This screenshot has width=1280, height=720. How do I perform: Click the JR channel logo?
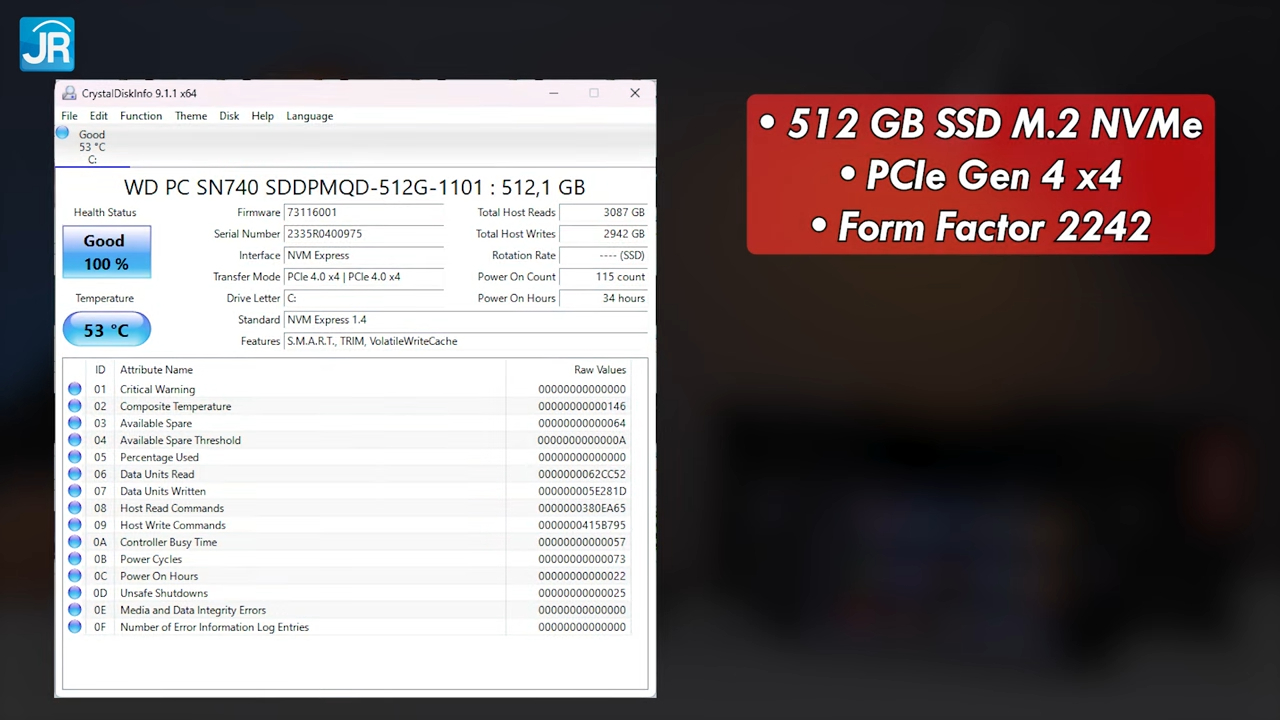(x=47, y=44)
